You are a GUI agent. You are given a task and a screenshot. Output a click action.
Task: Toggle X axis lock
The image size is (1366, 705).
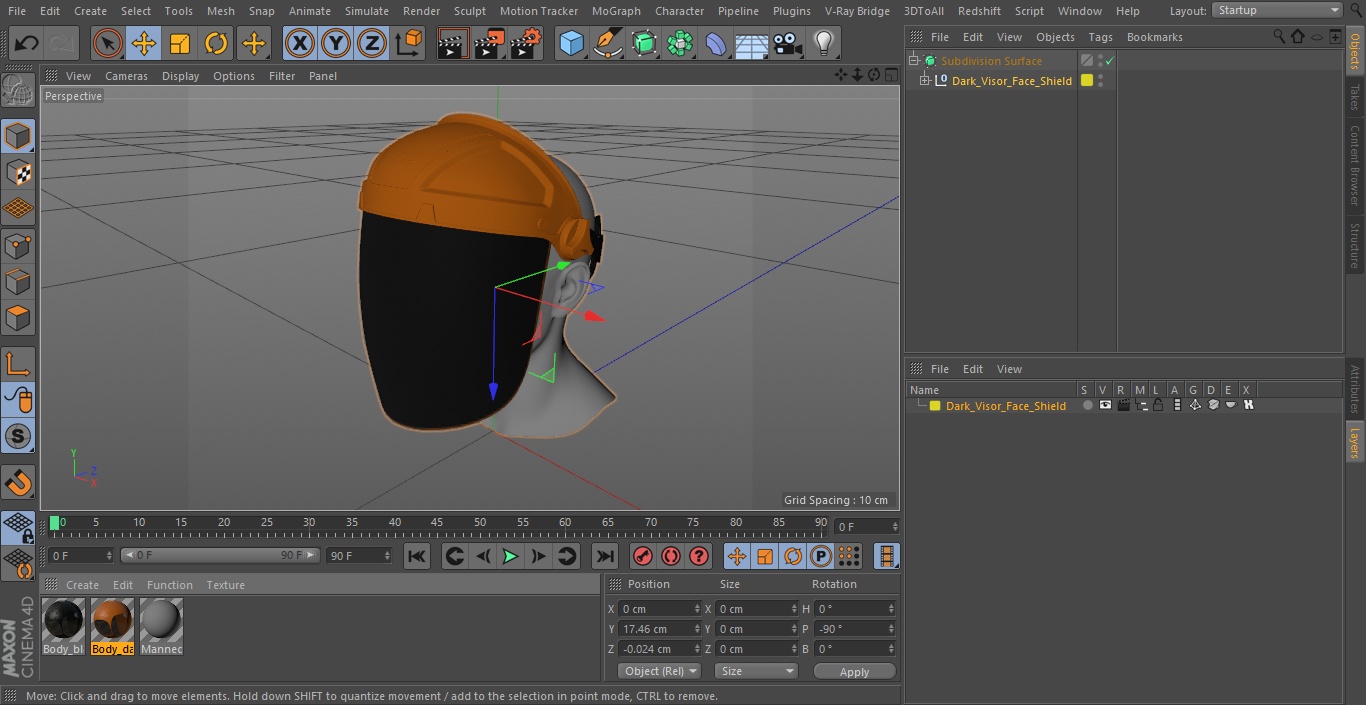click(300, 43)
